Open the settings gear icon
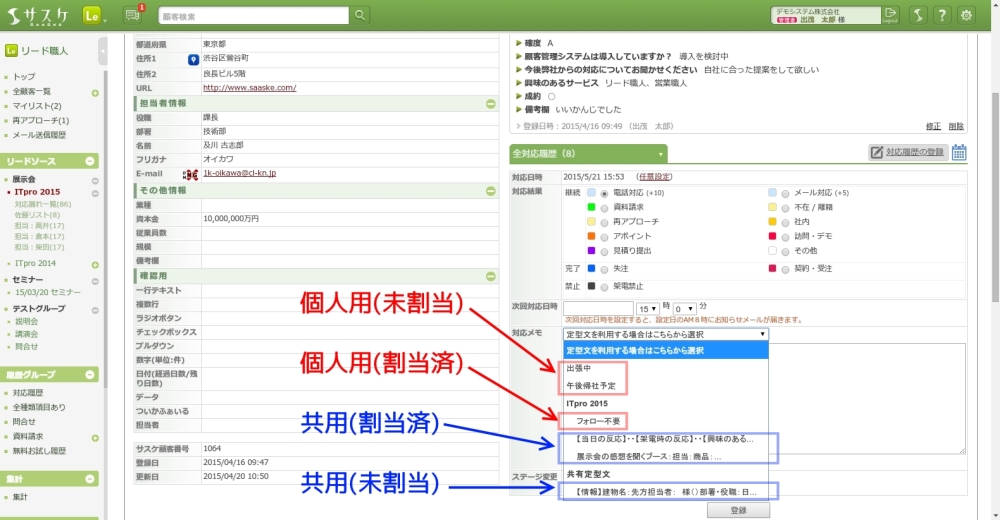This screenshot has width=1000, height=520. point(966,15)
